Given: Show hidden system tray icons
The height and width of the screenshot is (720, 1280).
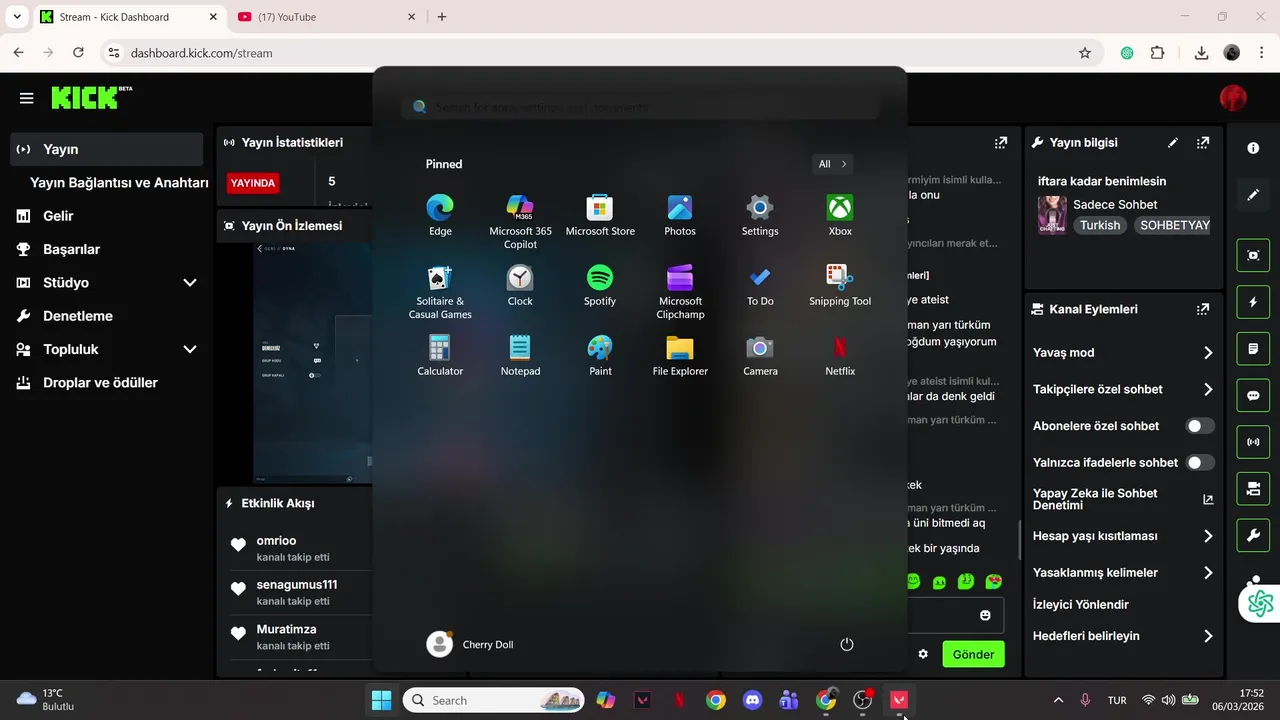Looking at the screenshot, I should (x=1058, y=700).
